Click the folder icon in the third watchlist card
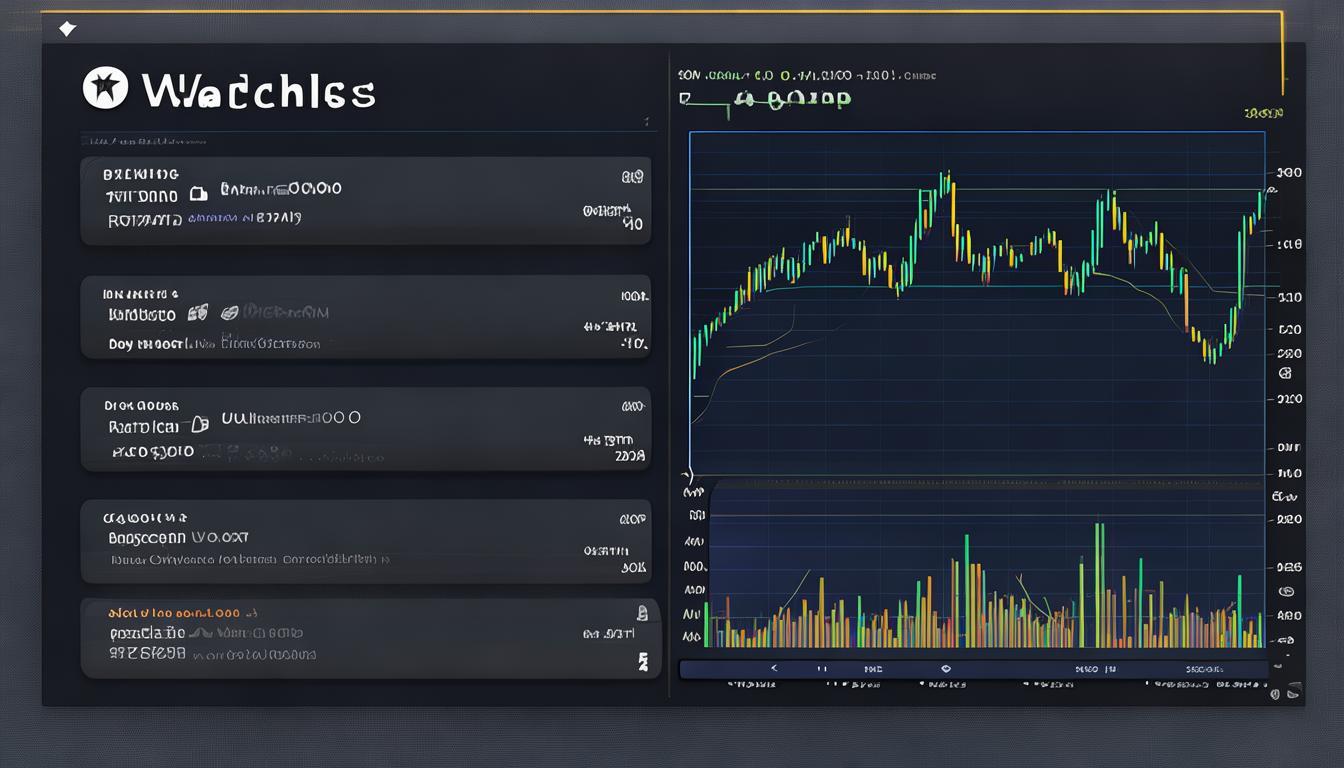Screen dimensions: 1344x768 point(199,424)
